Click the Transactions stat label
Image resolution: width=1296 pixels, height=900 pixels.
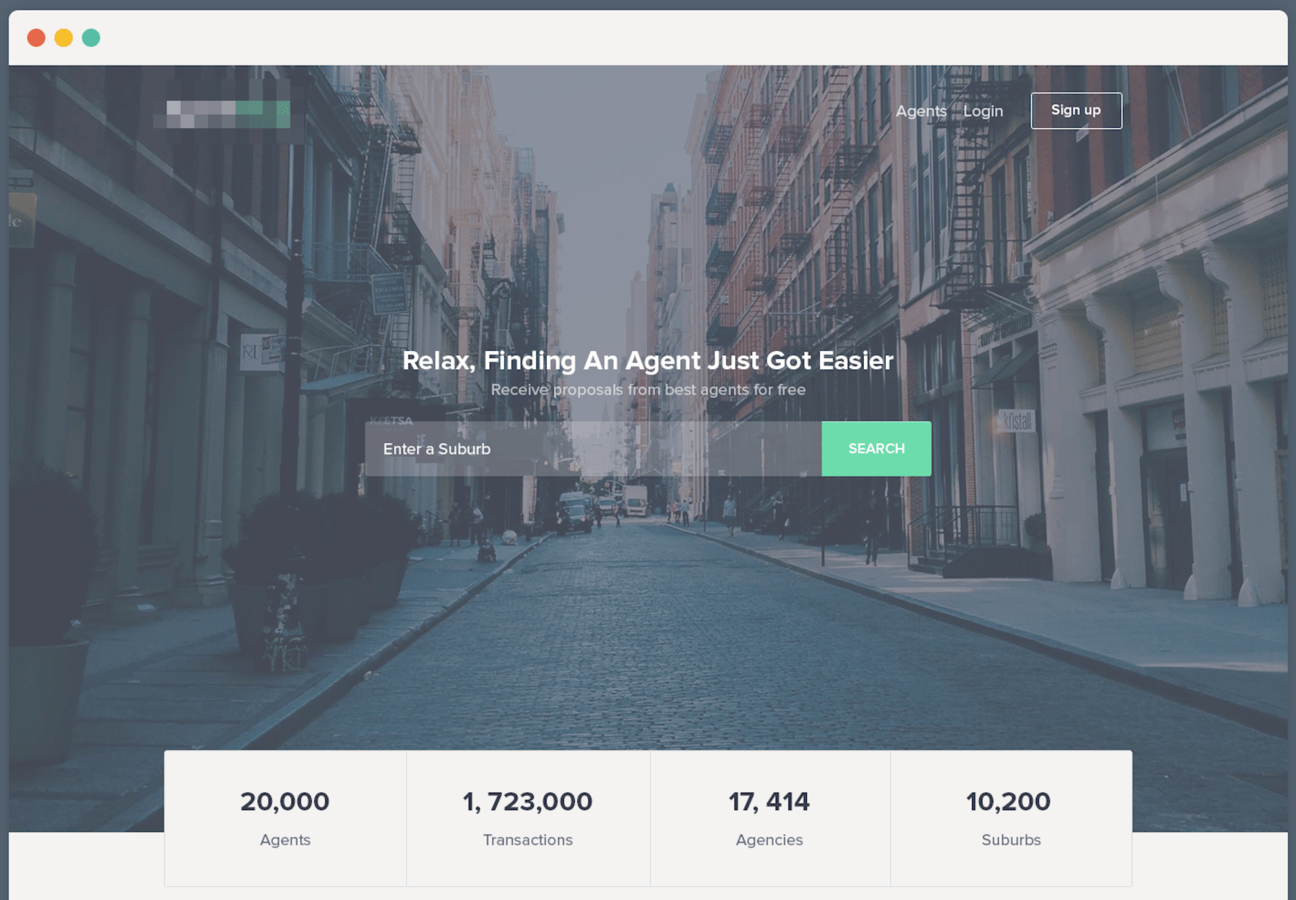528,840
